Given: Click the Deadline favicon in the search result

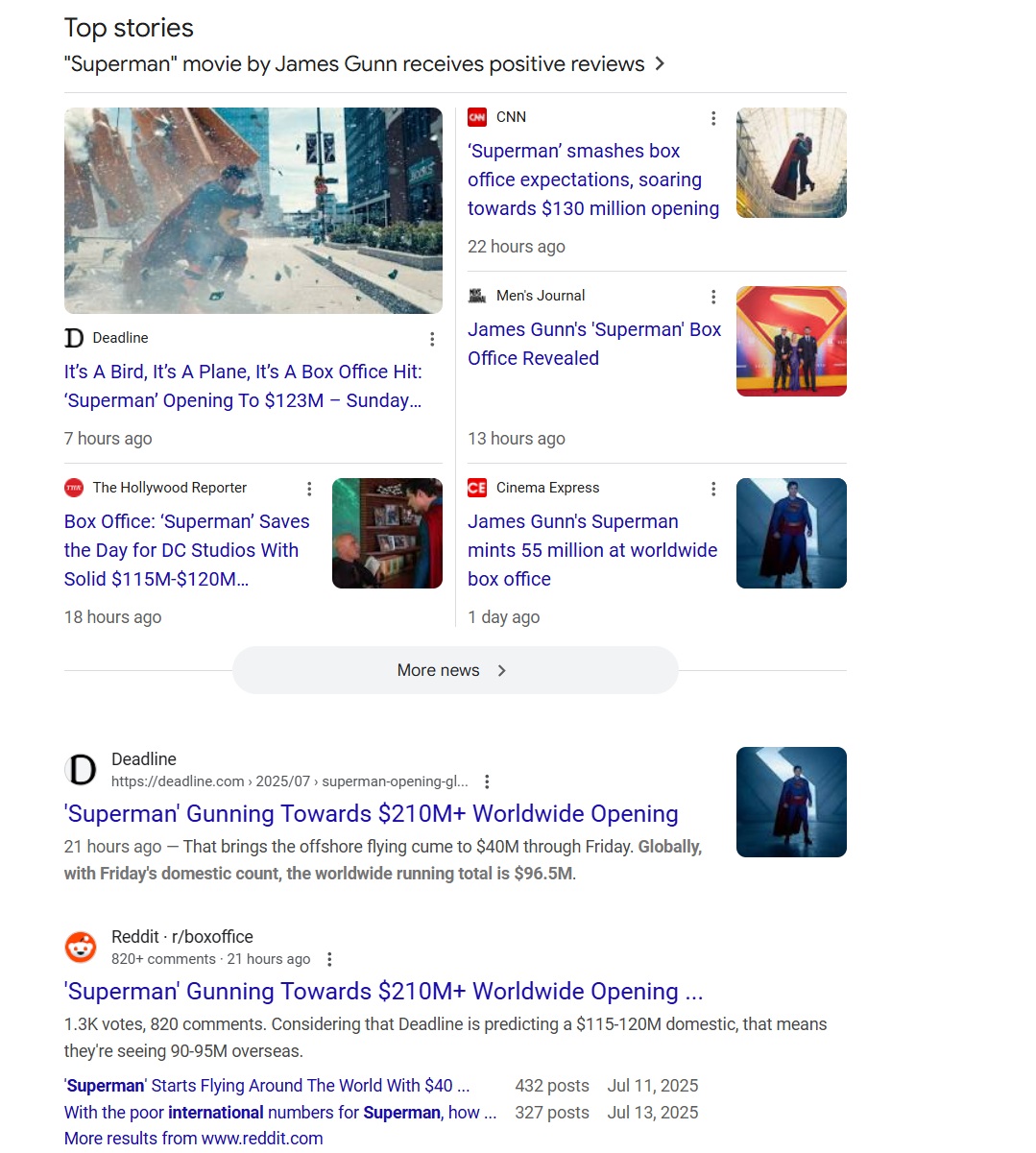Looking at the screenshot, I should tap(82, 770).
